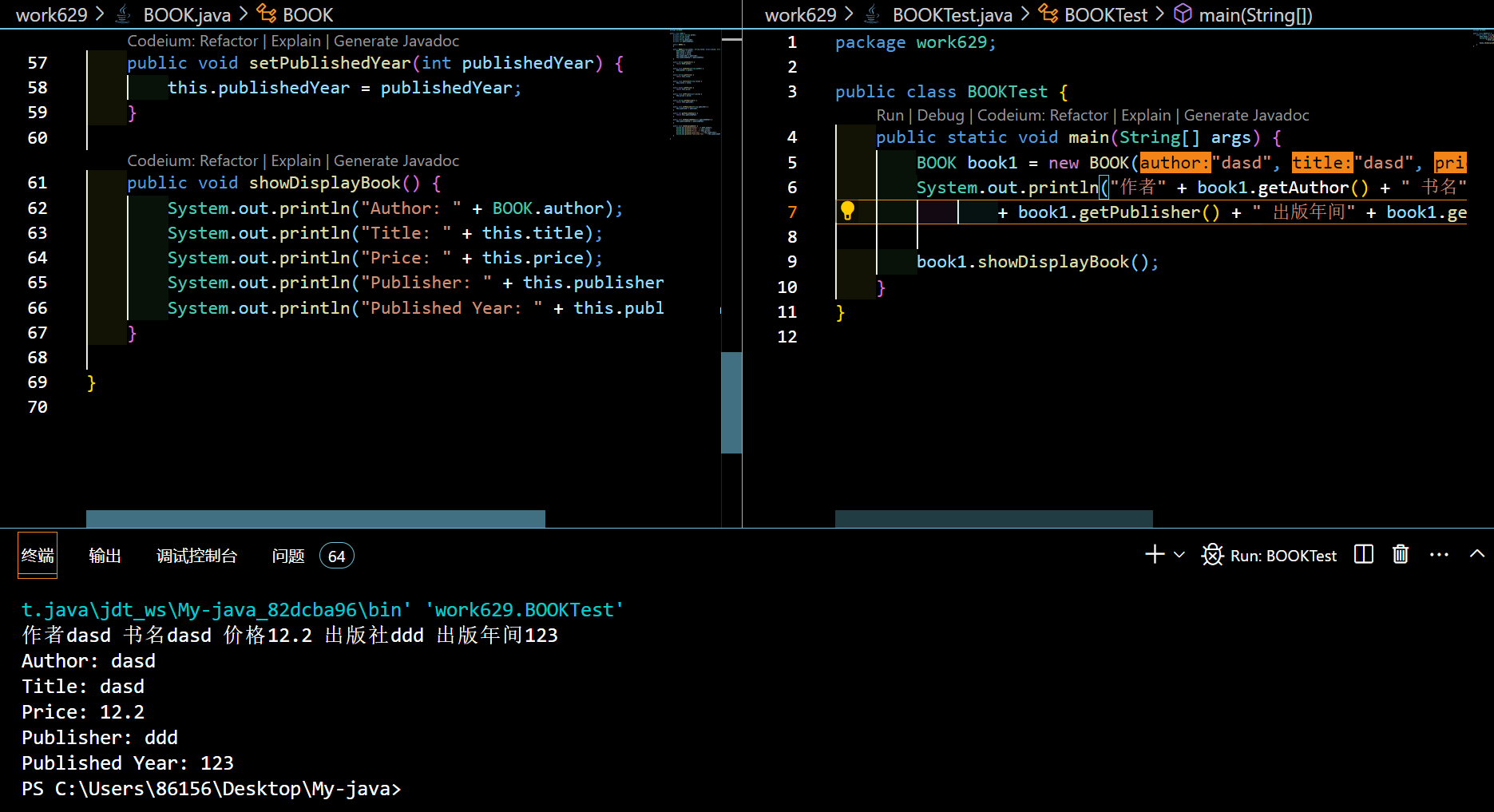Click Debug code lens above main
The image size is (1494, 812).
click(941, 115)
